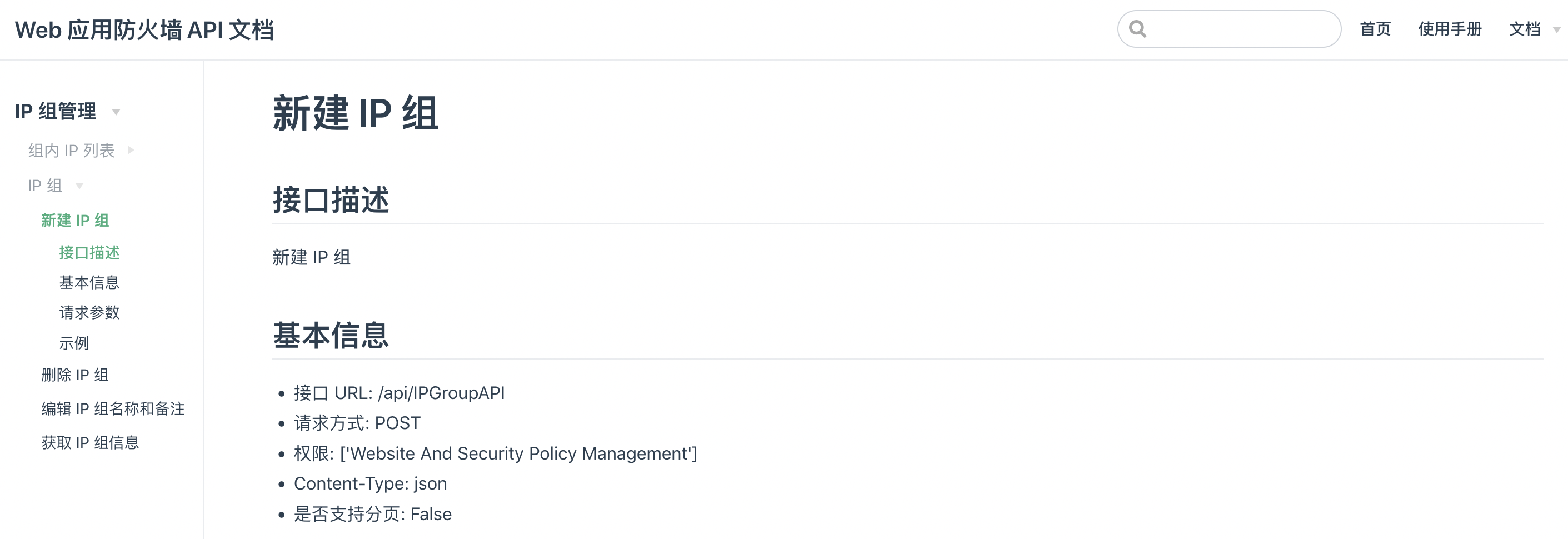Collapse the IP 组 sidebar arrow
Image resolution: width=1568 pixels, height=539 pixels.
tap(79, 186)
